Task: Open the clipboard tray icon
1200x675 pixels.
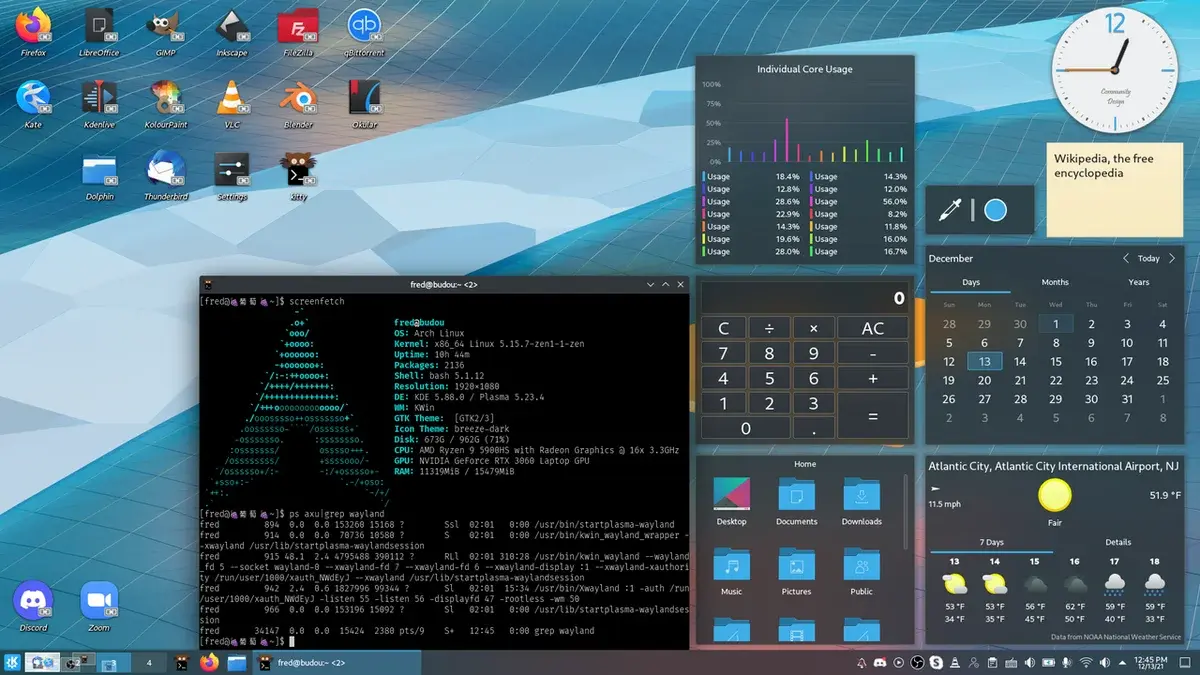Action: pos(992,662)
